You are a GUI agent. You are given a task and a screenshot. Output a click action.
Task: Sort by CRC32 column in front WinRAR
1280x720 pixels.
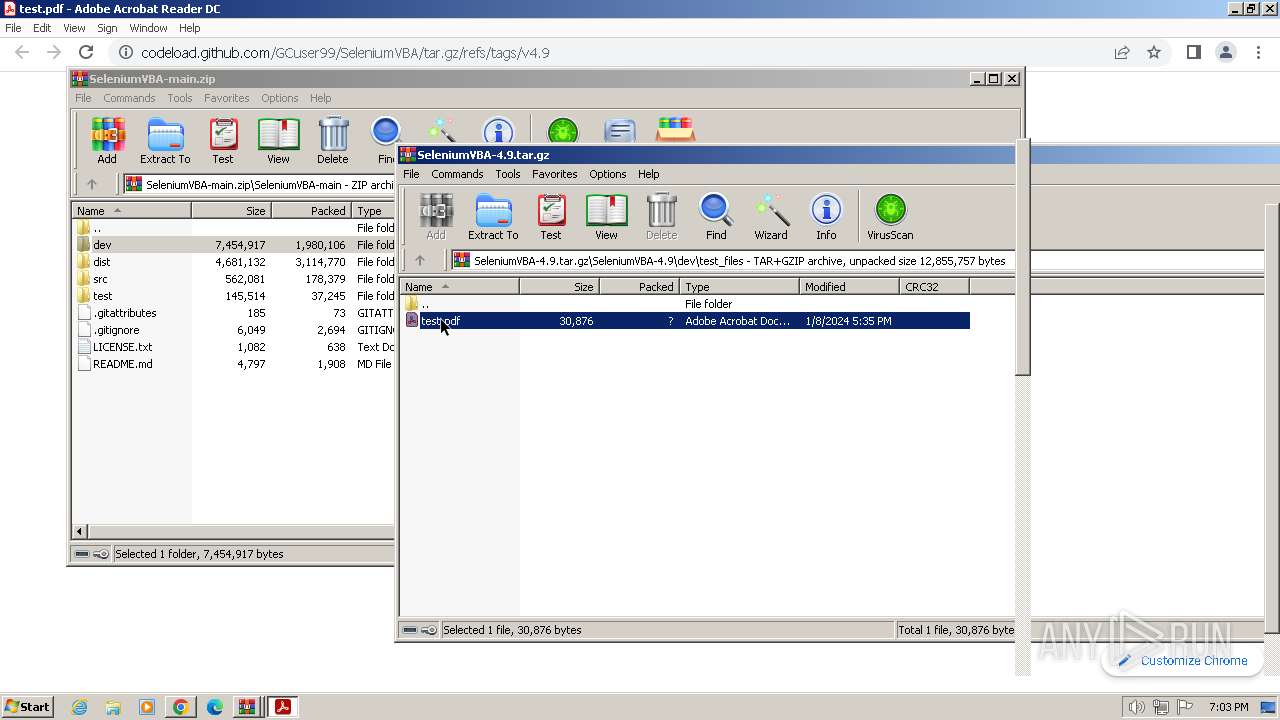(x=934, y=287)
